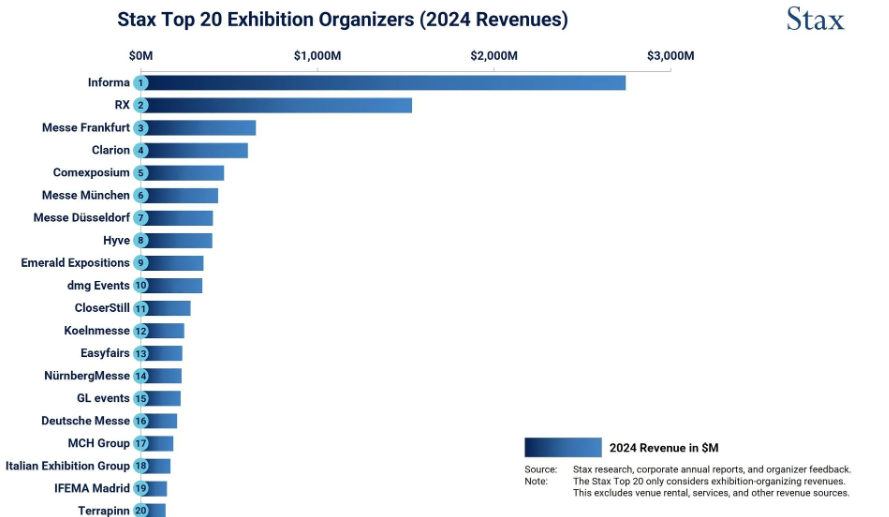Click the Italian Exhibition Group label
The width and height of the screenshot is (889, 517).
[67, 466]
